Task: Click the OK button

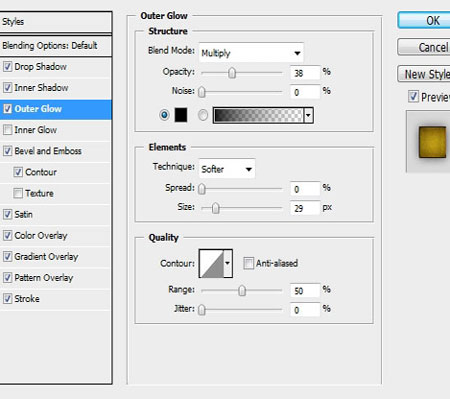Action: [x=424, y=20]
